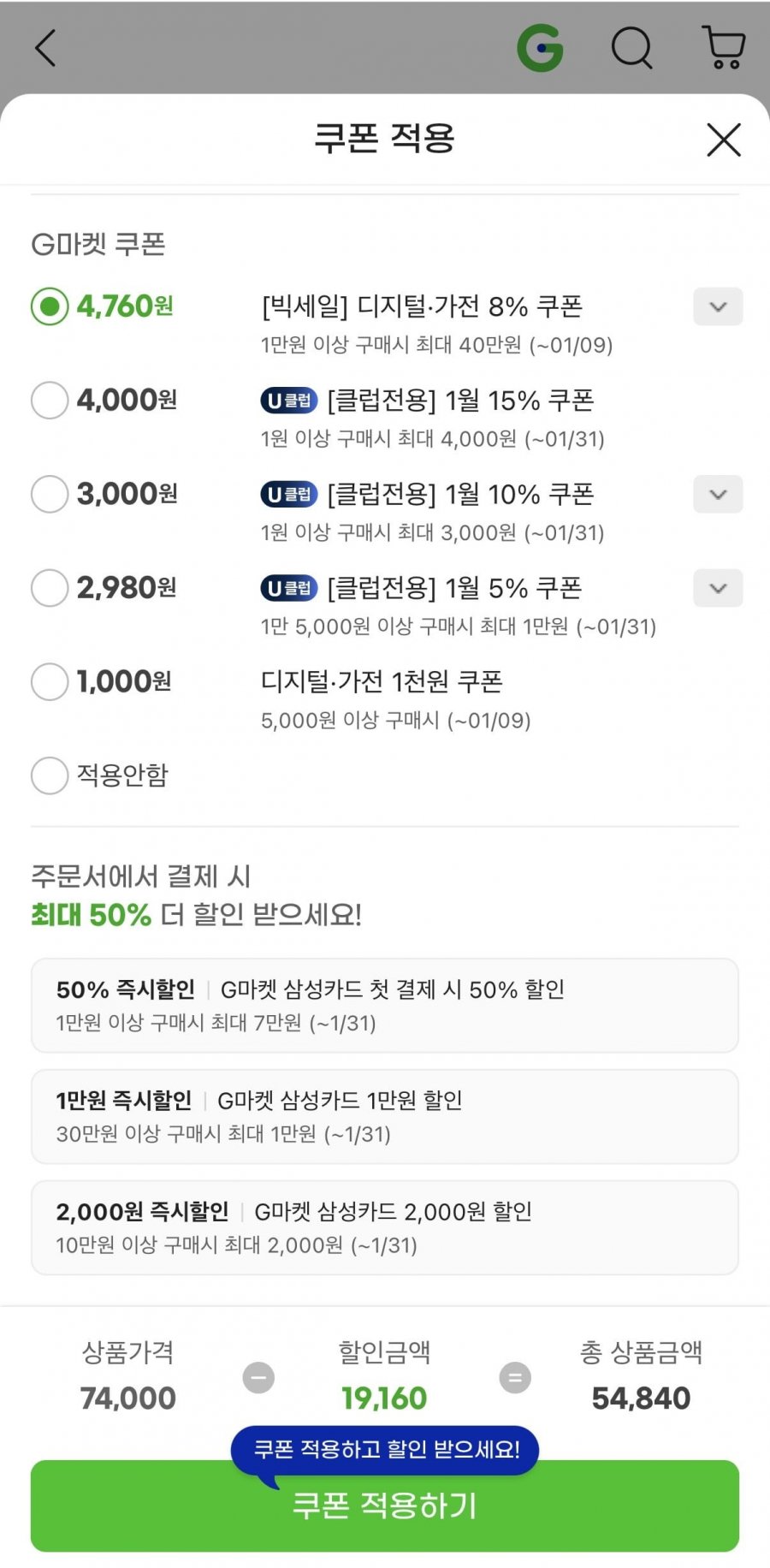Tap U클럽 badge on 10% coupon
Screen dimensions: 770x1568
[289, 494]
